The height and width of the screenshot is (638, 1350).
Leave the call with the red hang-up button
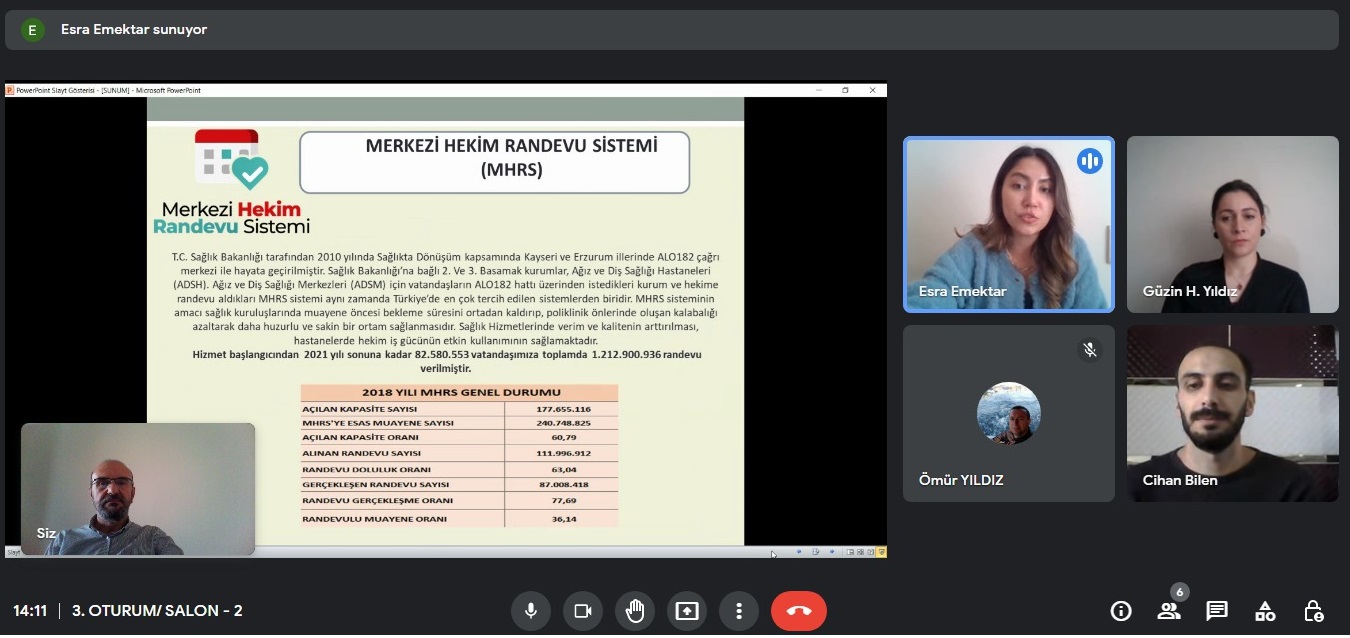click(799, 611)
